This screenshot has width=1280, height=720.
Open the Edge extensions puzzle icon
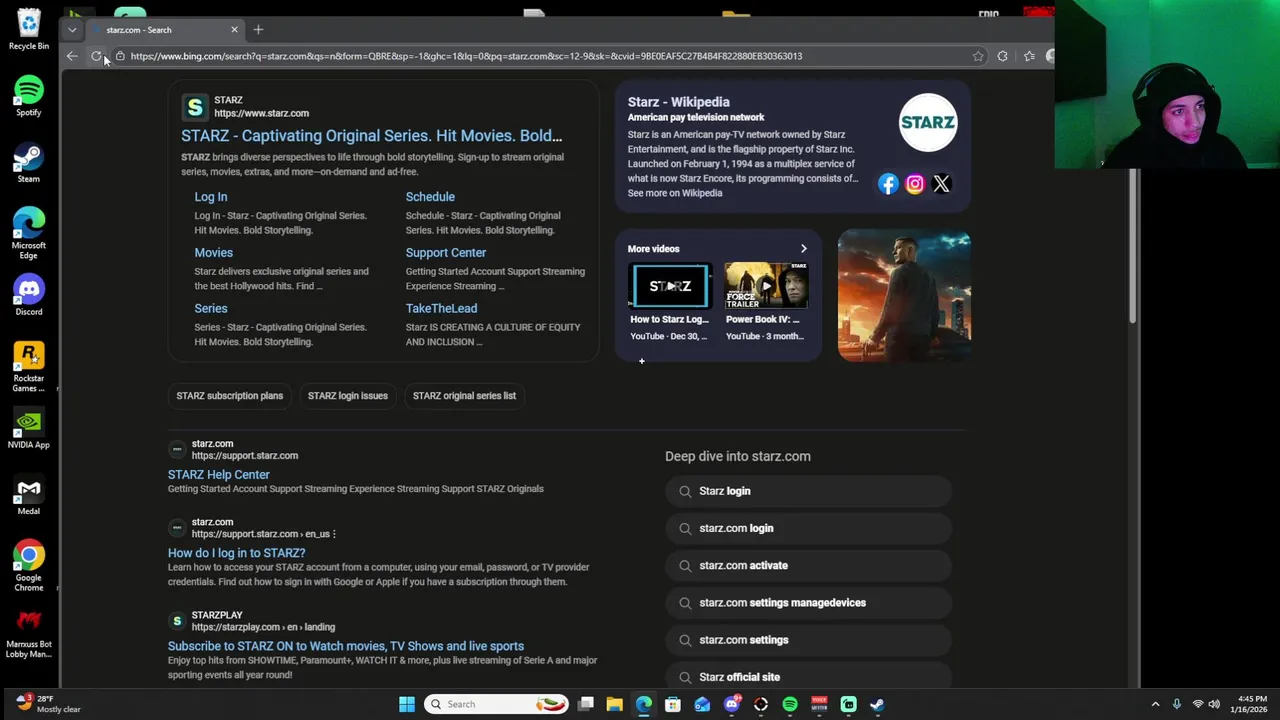(x=1003, y=56)
